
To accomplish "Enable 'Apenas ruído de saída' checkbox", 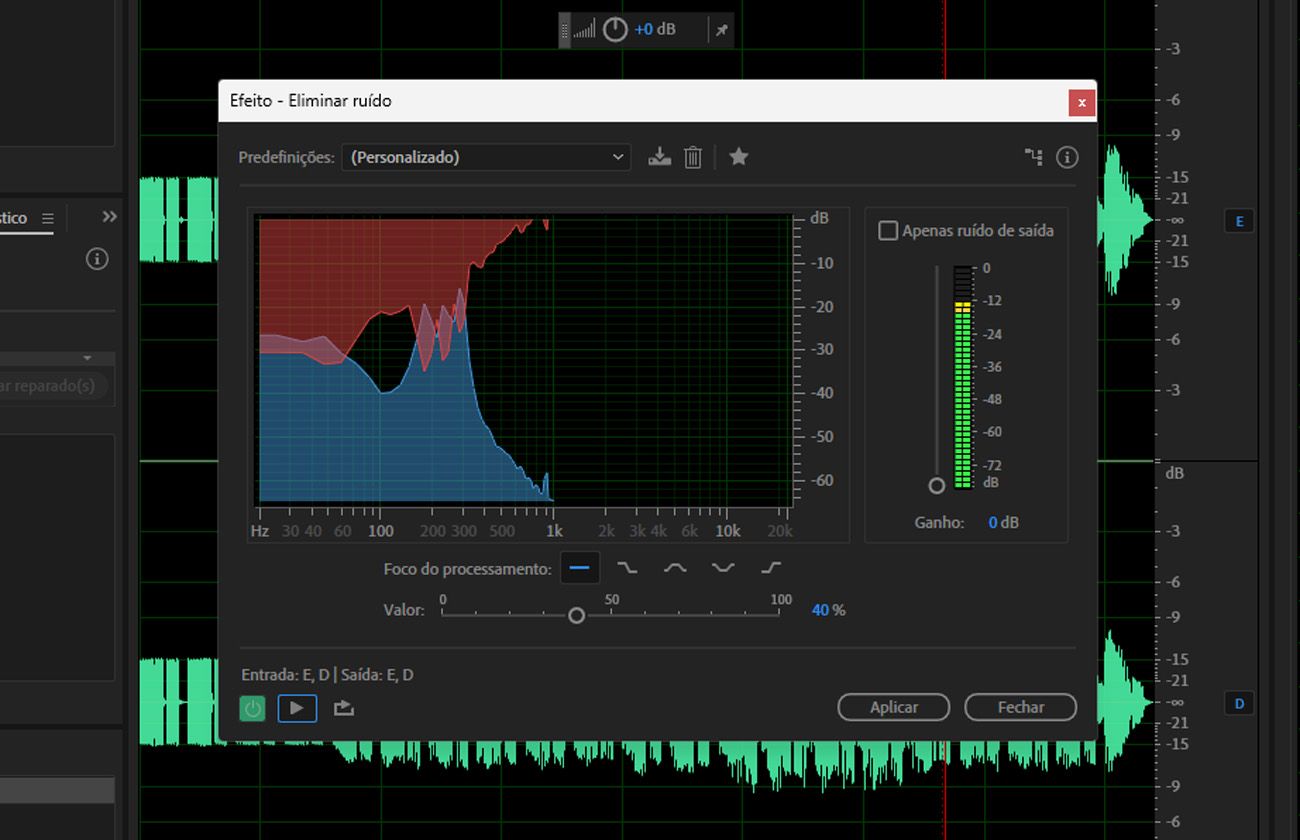I will pos(888,231).
